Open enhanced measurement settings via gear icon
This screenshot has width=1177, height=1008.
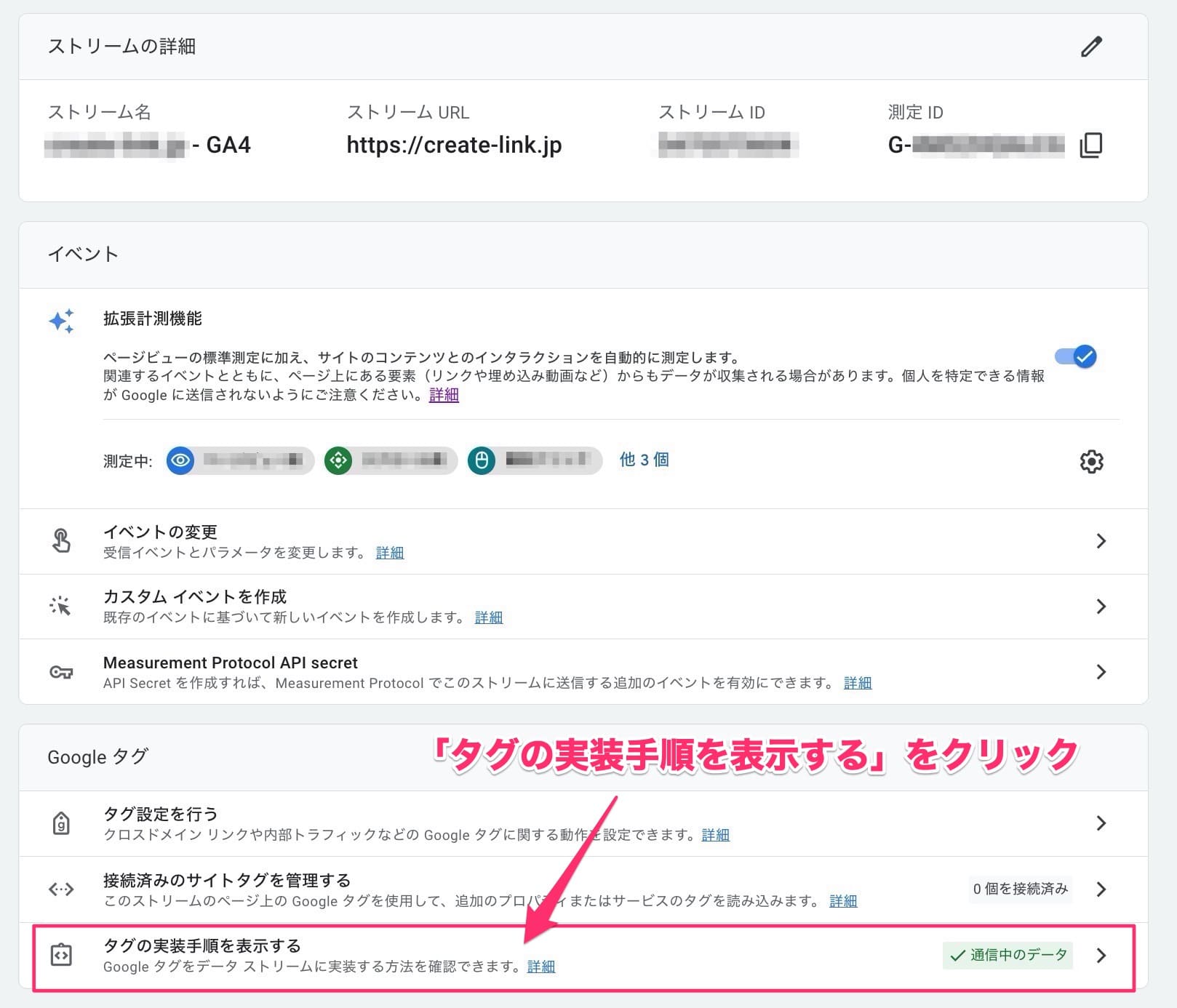(x=1091, y=461)
